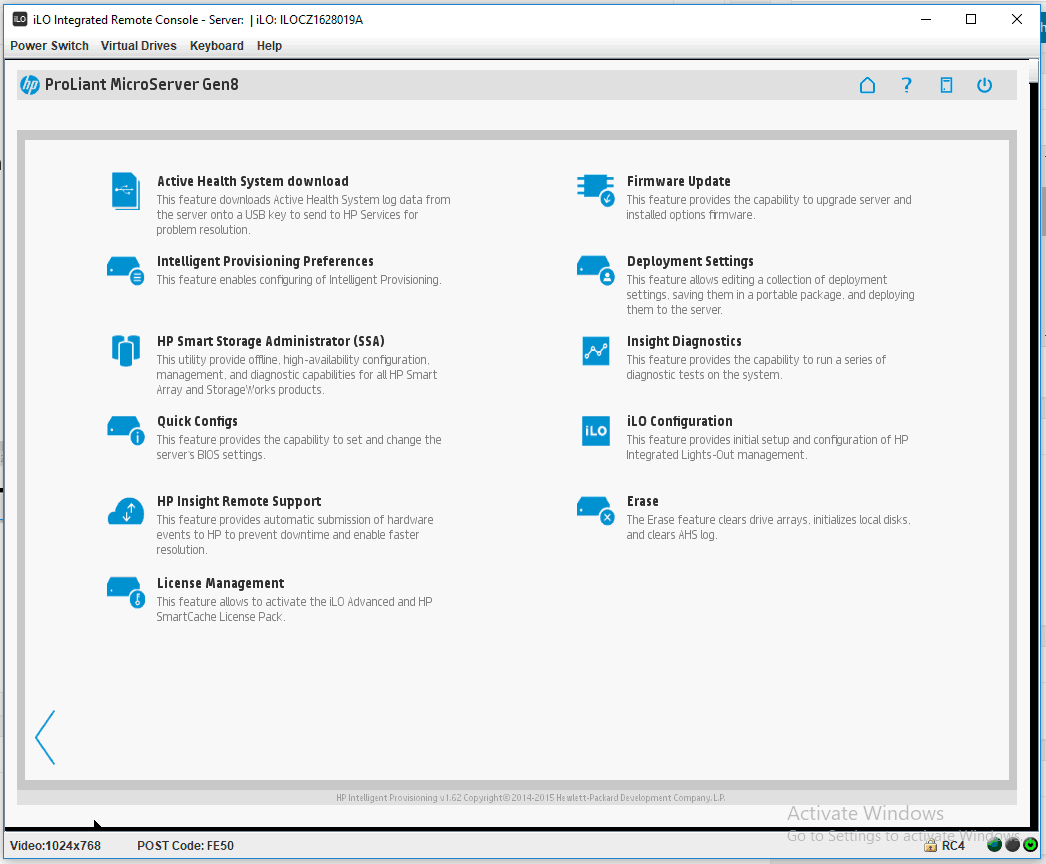
Task: Minimize the iLO Remote Console window
Action: point(926,19)
